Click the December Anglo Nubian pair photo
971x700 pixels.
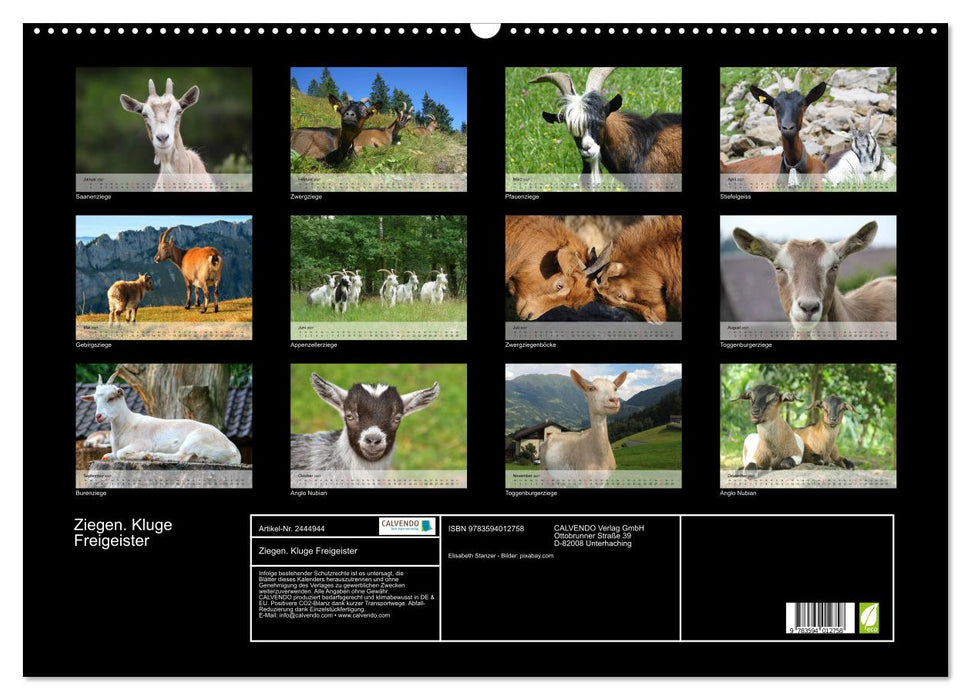pyautogui.click(x=808, y=426)
